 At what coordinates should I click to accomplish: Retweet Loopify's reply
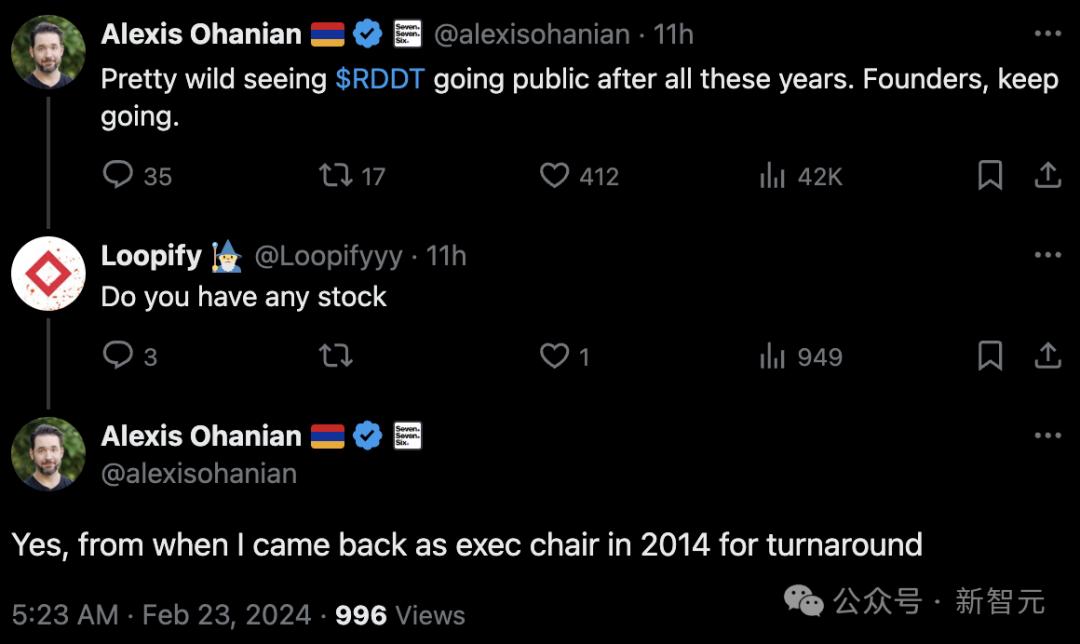pyautogui.click(x=336, y=356)
